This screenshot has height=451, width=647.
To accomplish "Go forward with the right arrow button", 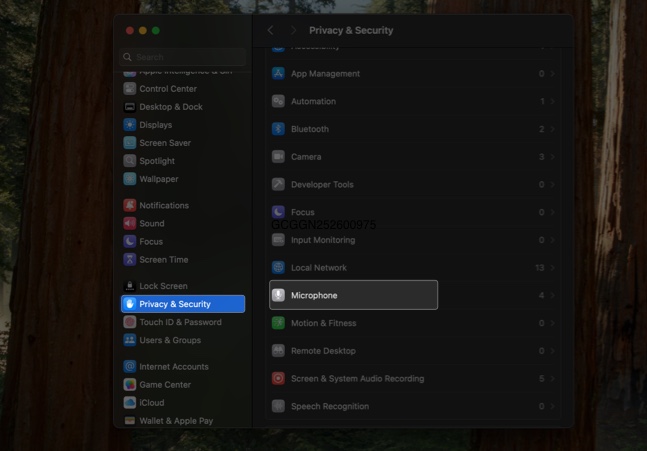I will [293, 30].
